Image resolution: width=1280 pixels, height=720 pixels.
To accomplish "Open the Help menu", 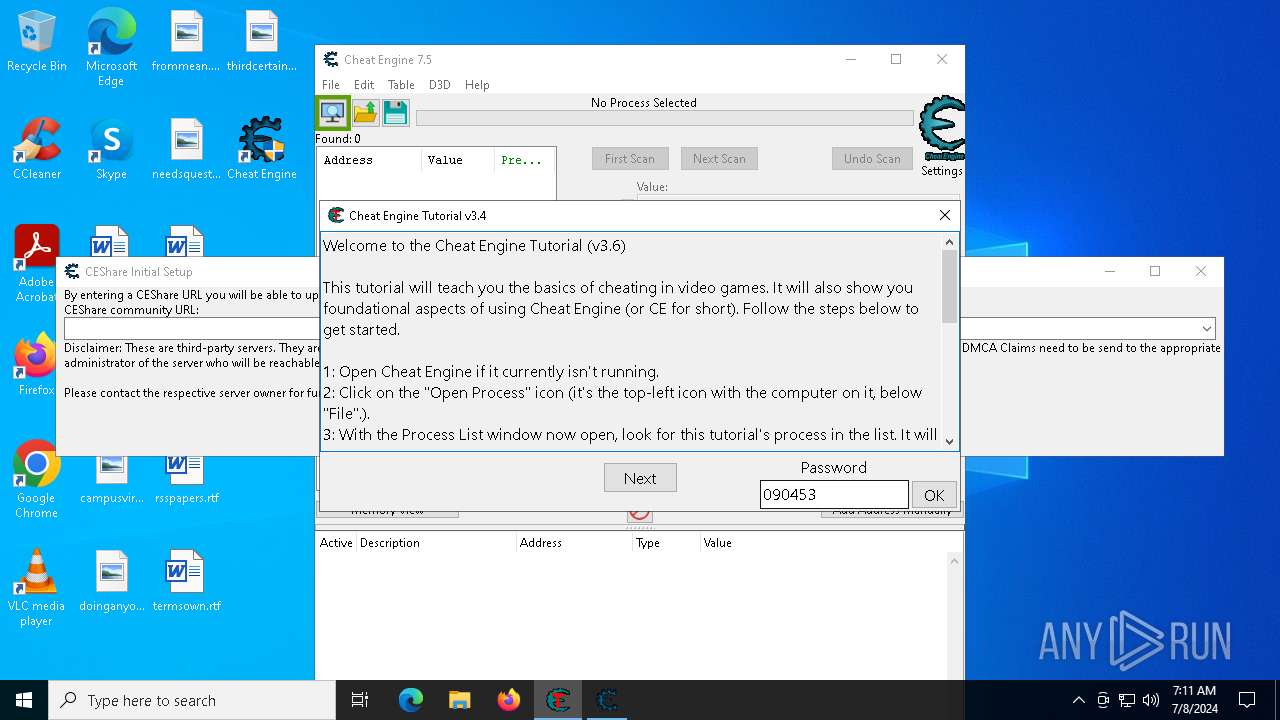I will coord(477,85).
